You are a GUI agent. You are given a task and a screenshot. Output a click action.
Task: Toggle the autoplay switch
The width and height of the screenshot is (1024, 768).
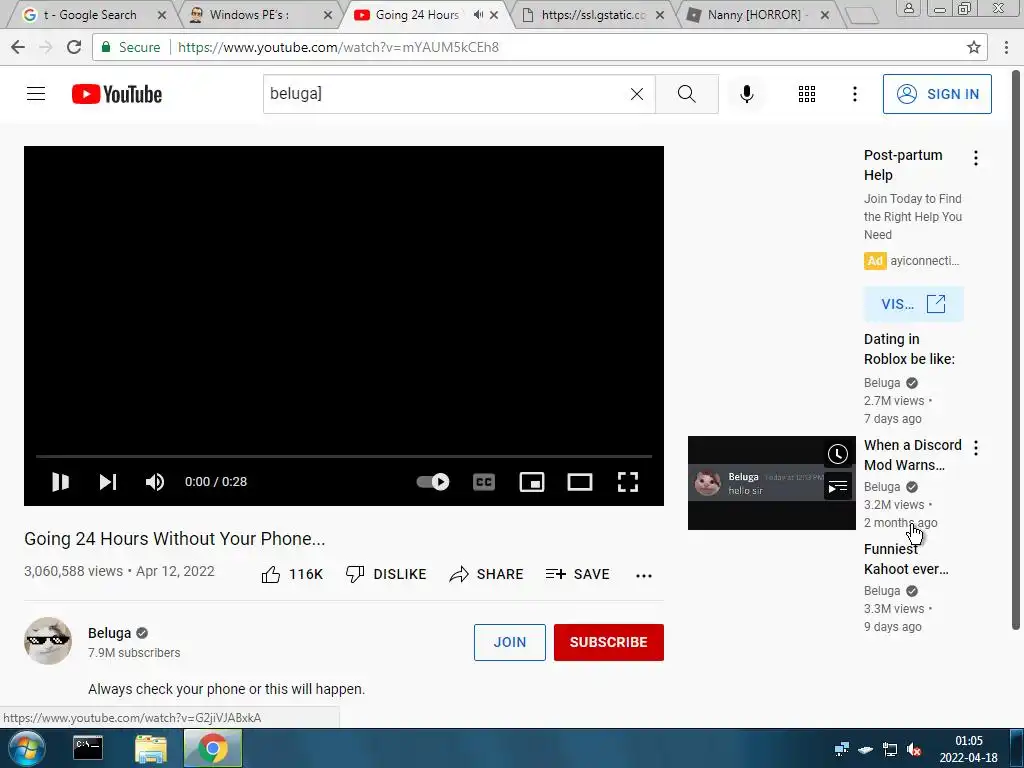point(433,482)
